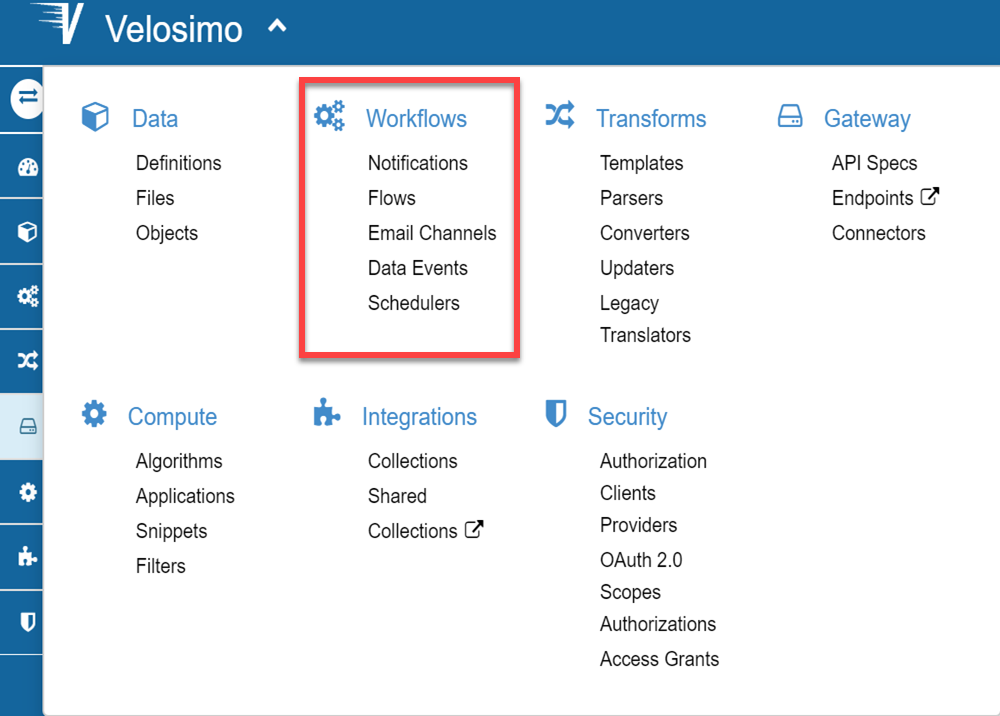Open the sidebar dashboard gauge icon
This screenshot has width=1000, height=716.
tap(27, 167)
